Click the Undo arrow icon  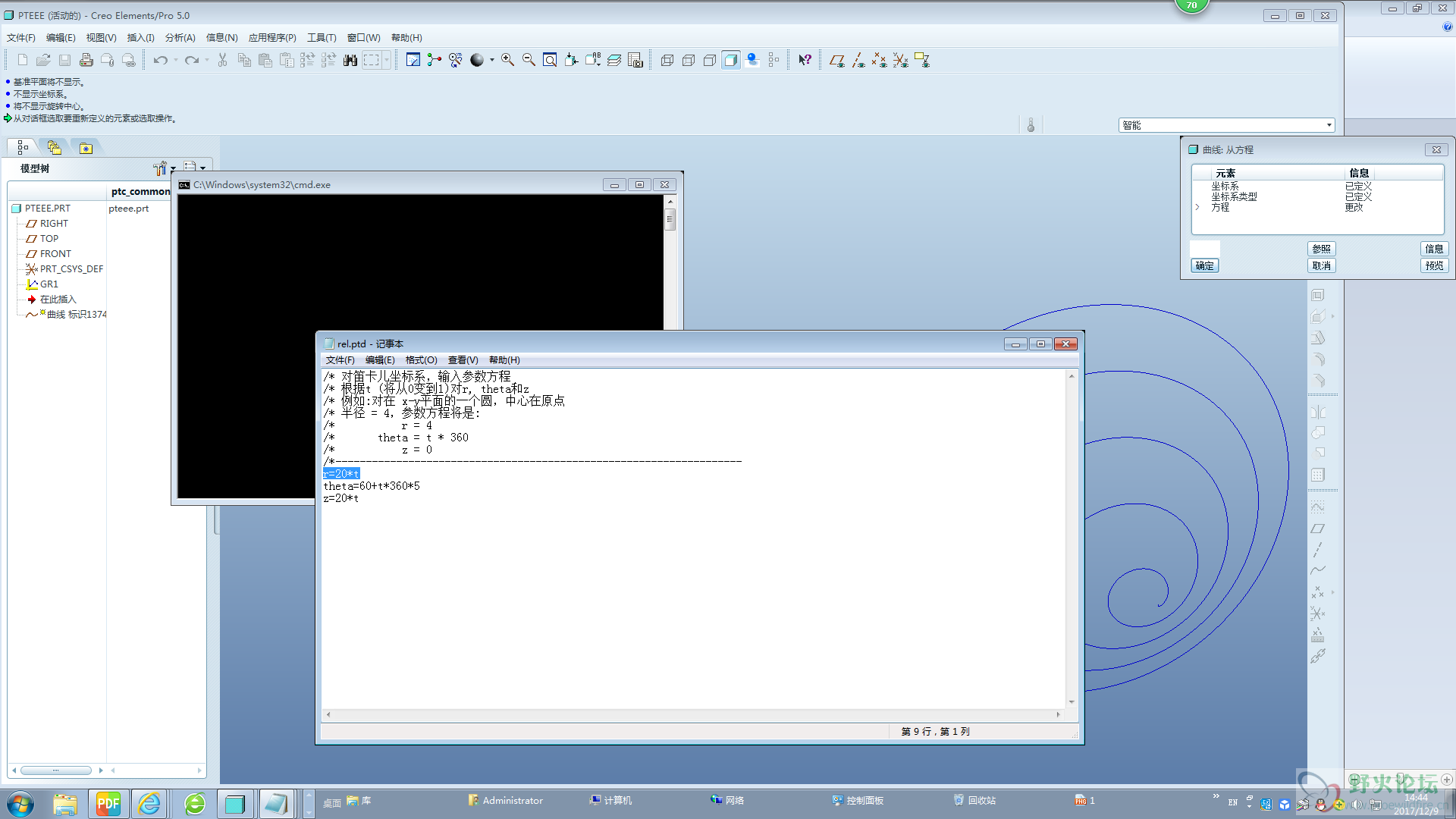point(160,60)
